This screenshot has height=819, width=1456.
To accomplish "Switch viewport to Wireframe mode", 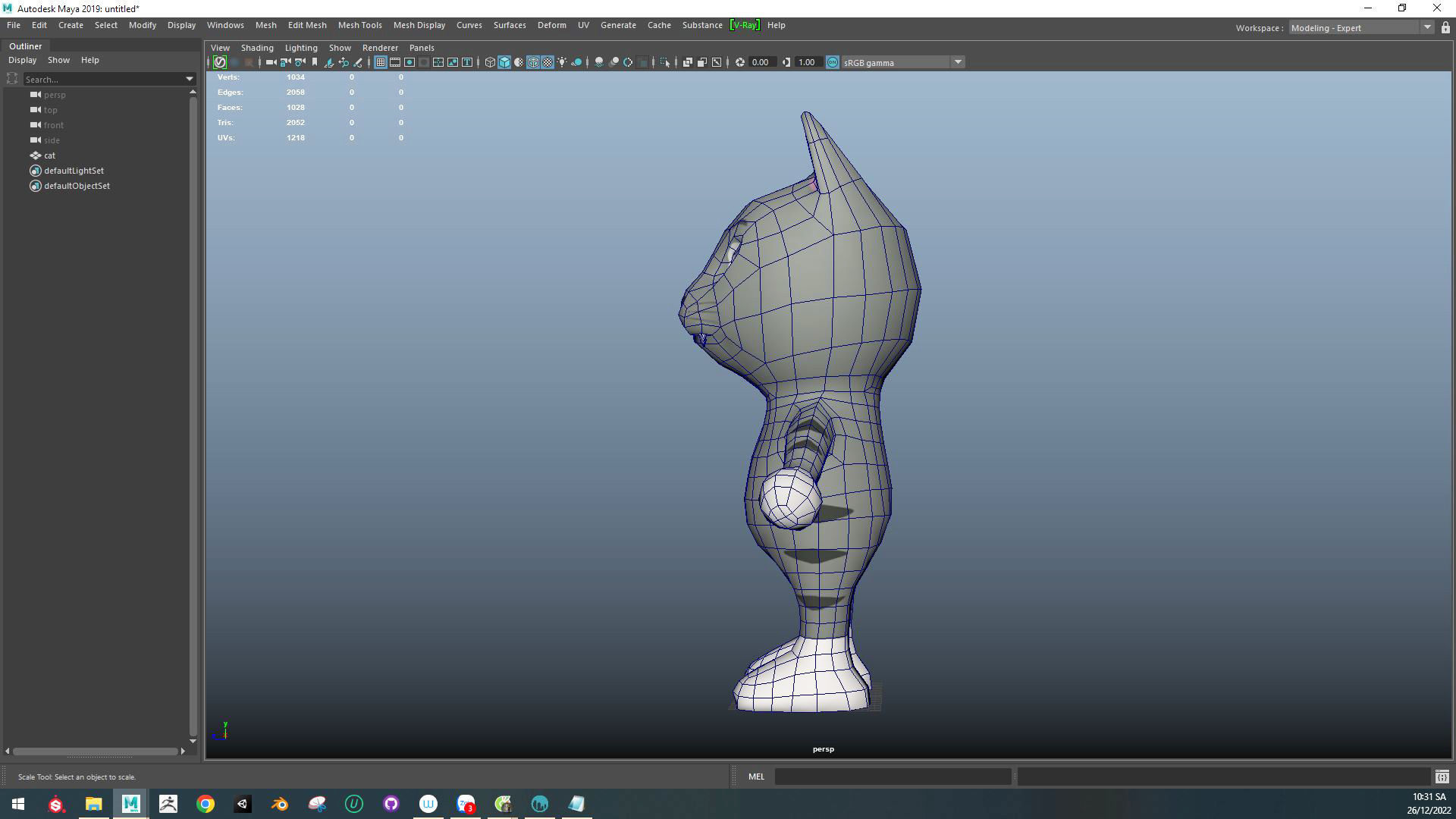I will tap(490, 62).
